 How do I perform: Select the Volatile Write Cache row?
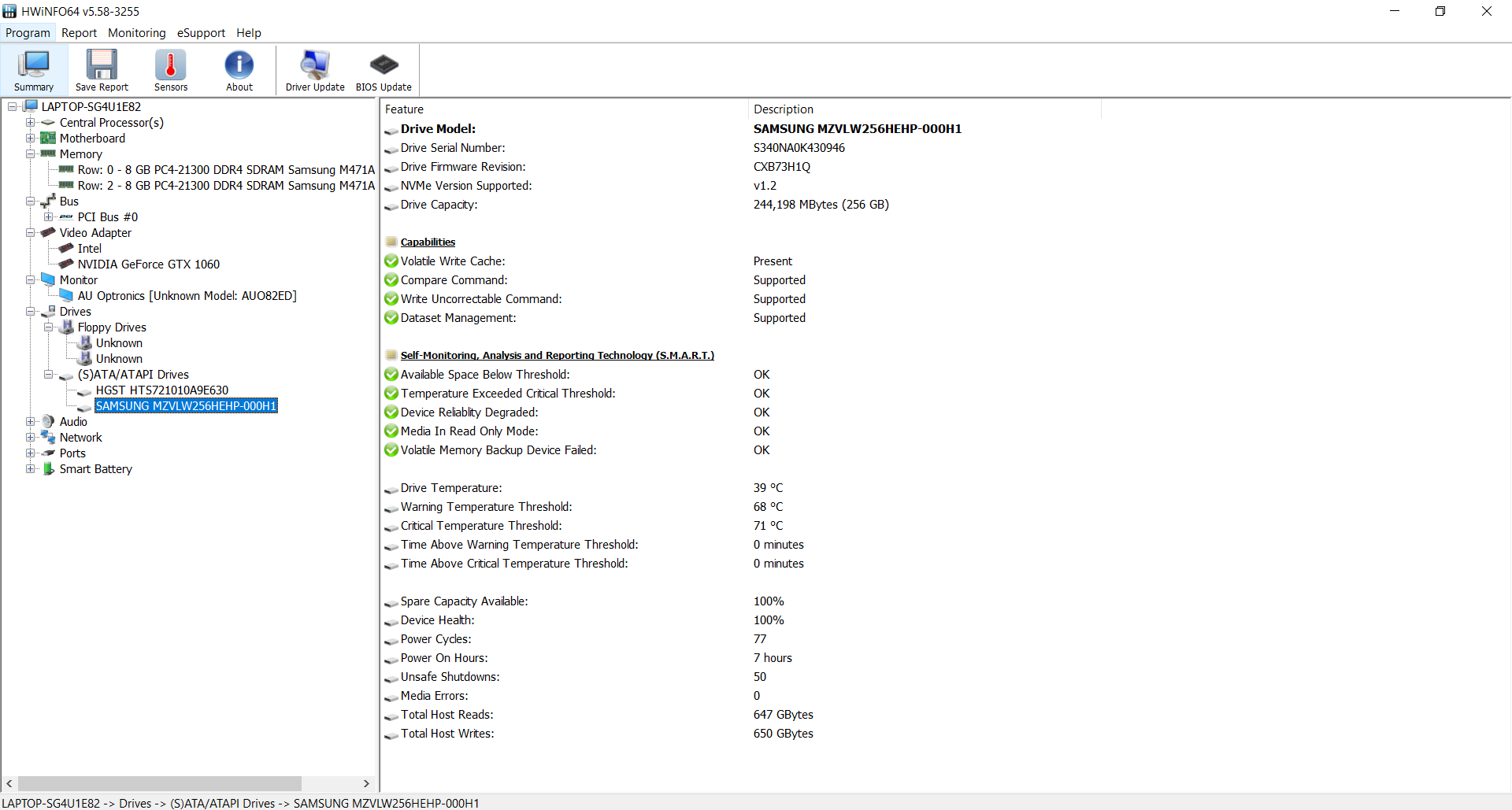click(x=741, y=261)
